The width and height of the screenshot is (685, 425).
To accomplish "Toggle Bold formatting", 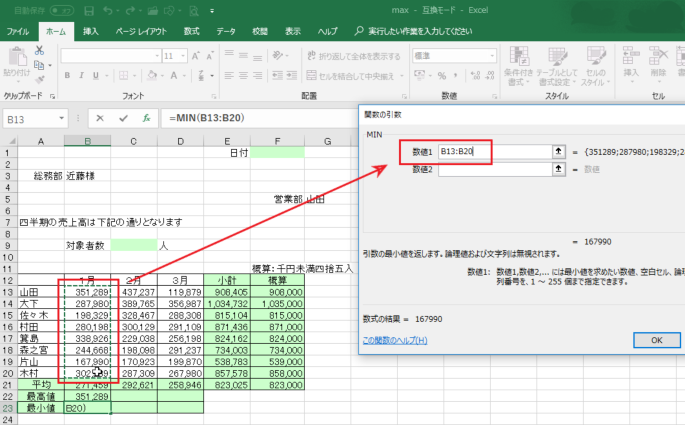I will tap(67, 76).
